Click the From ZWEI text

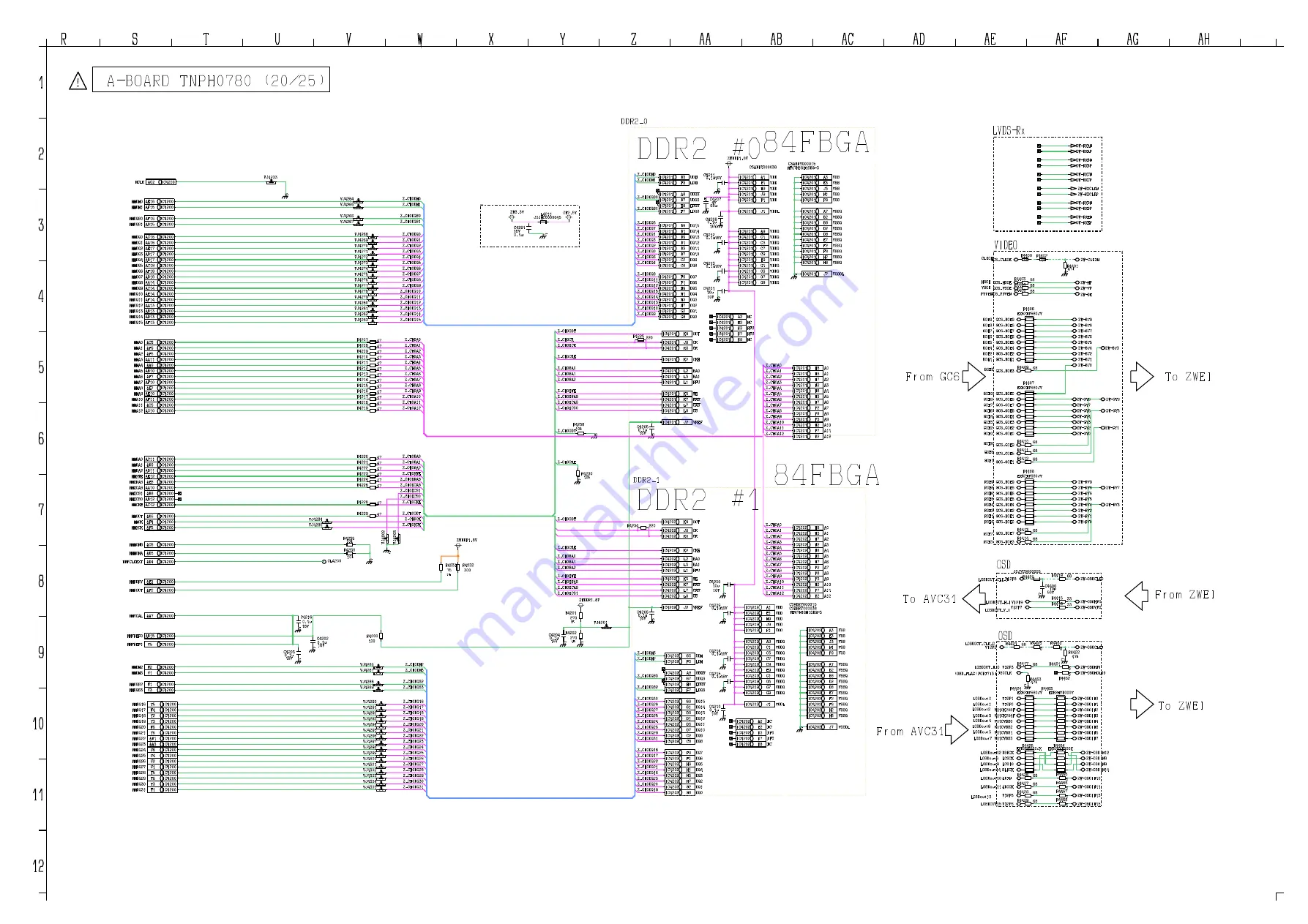click(x=1184, y=595)
